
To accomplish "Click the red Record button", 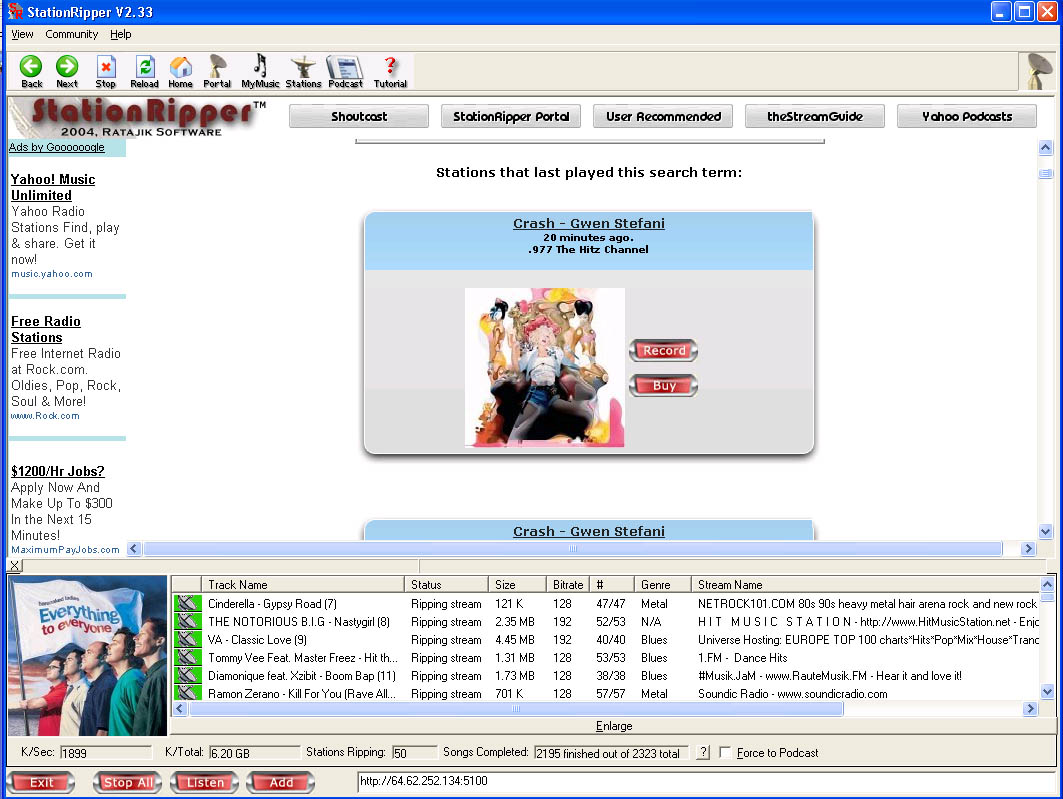I will (x=664, y=350).
